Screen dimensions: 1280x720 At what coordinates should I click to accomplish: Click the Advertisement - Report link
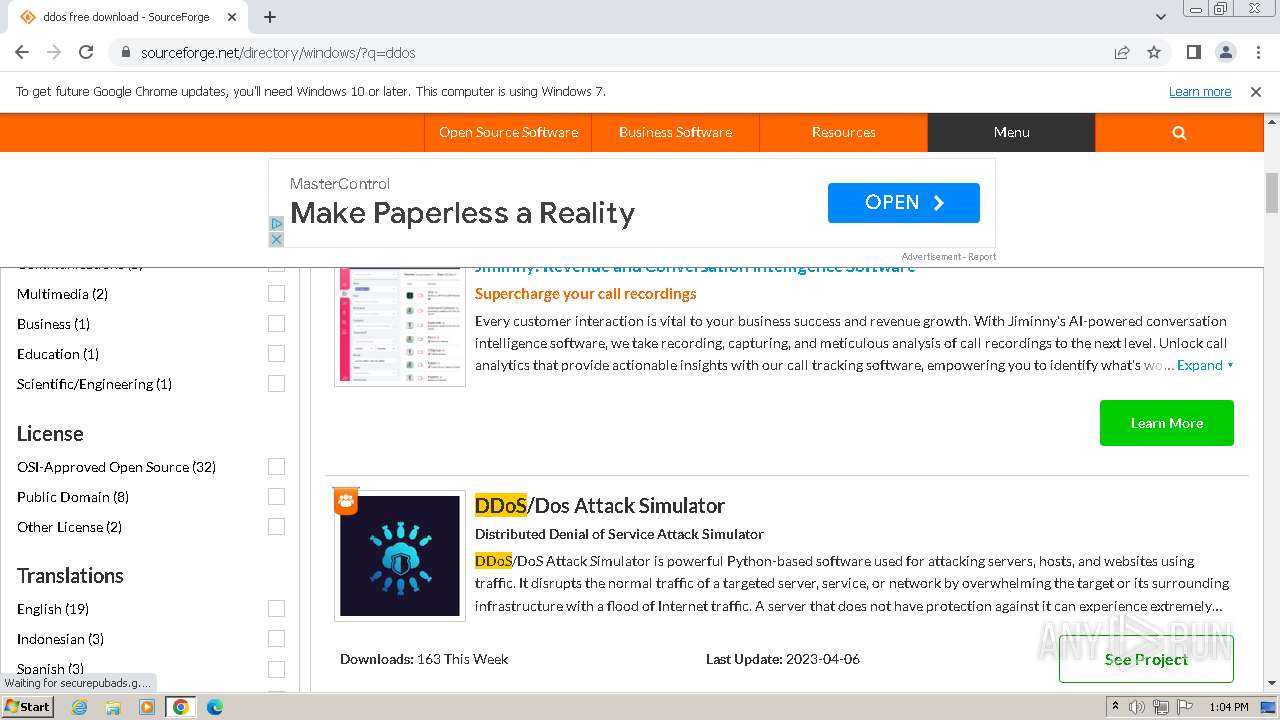tap(948, 257)
